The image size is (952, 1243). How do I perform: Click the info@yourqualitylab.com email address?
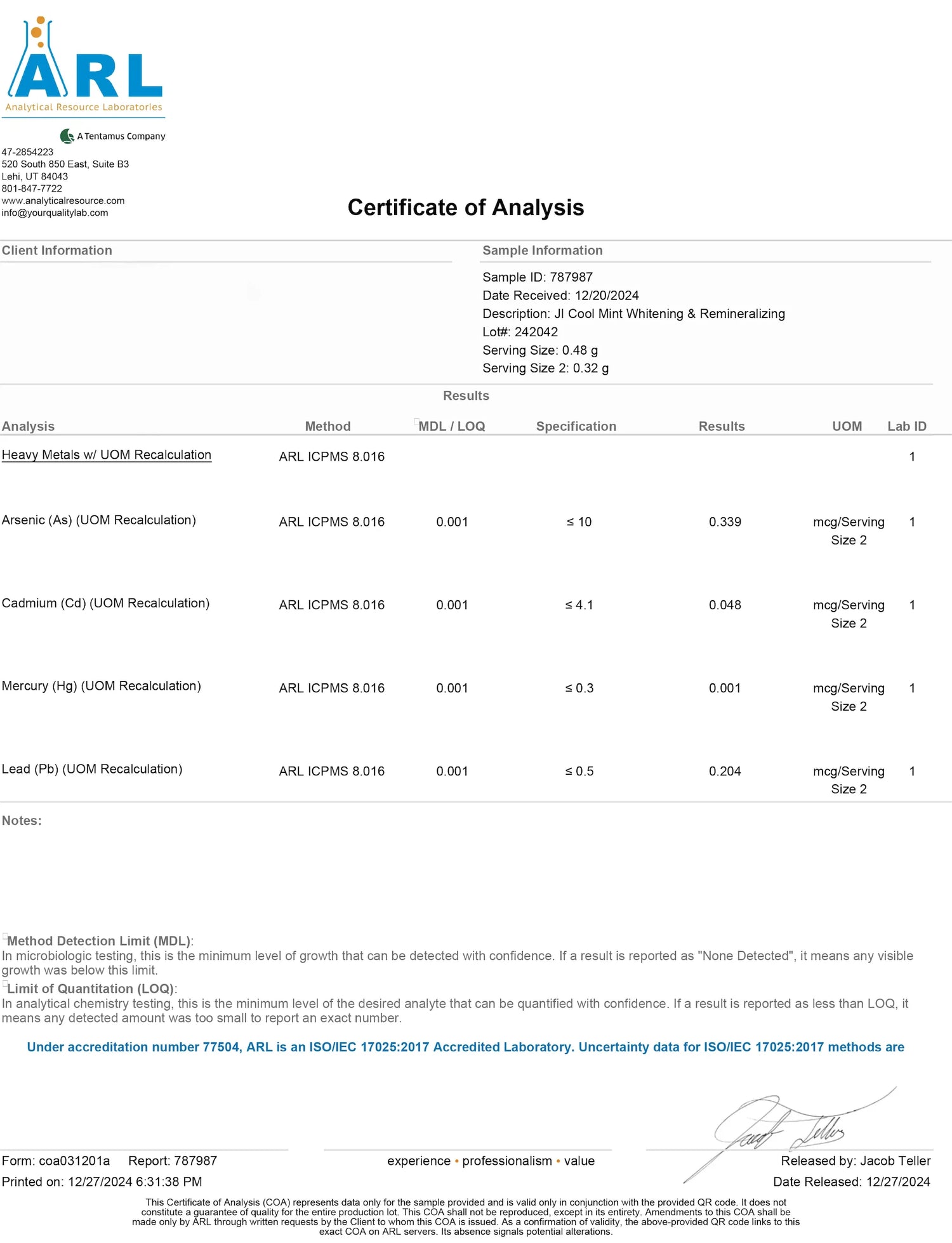point(55,213)
